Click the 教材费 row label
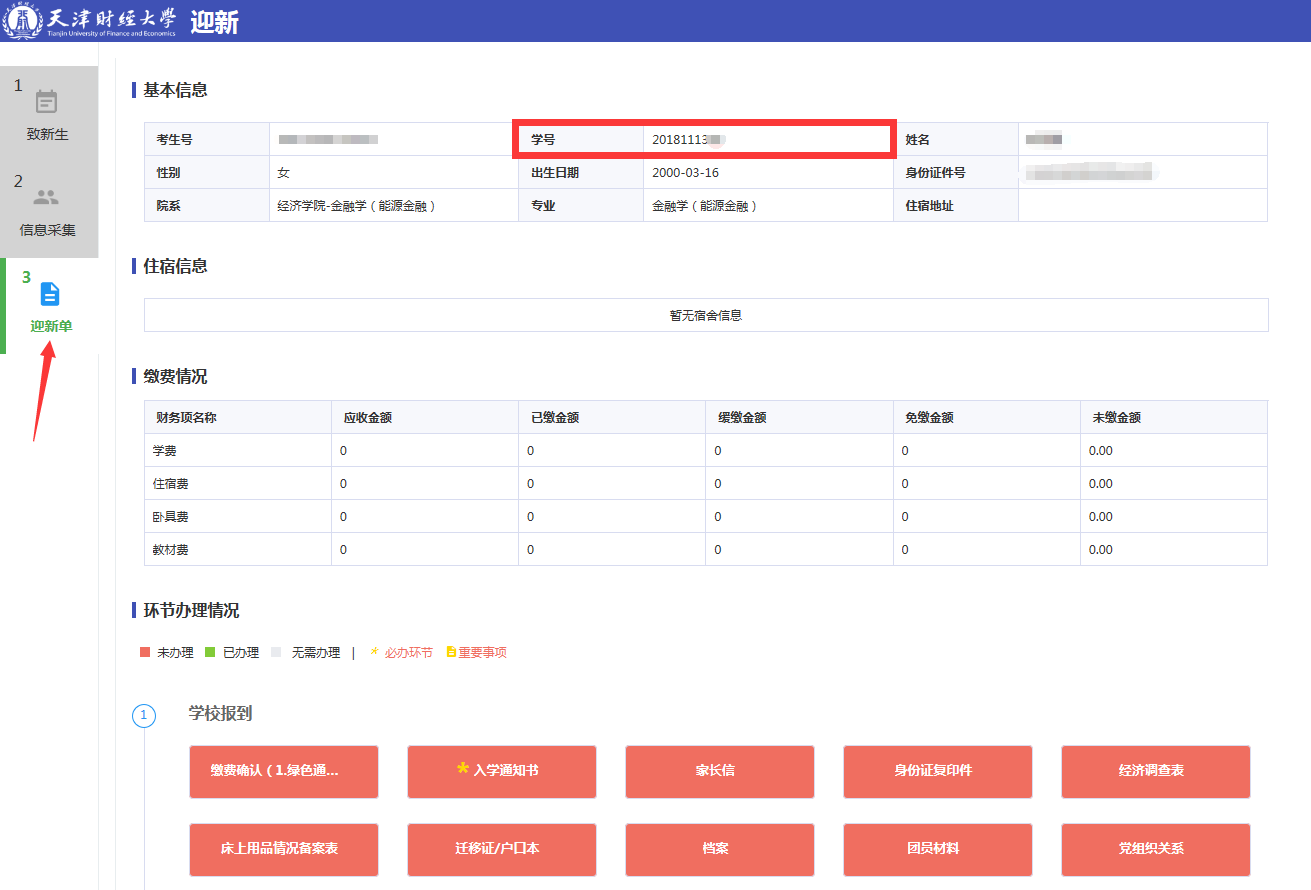Screen dimensions: 1311x890 [x=170, y=550]
